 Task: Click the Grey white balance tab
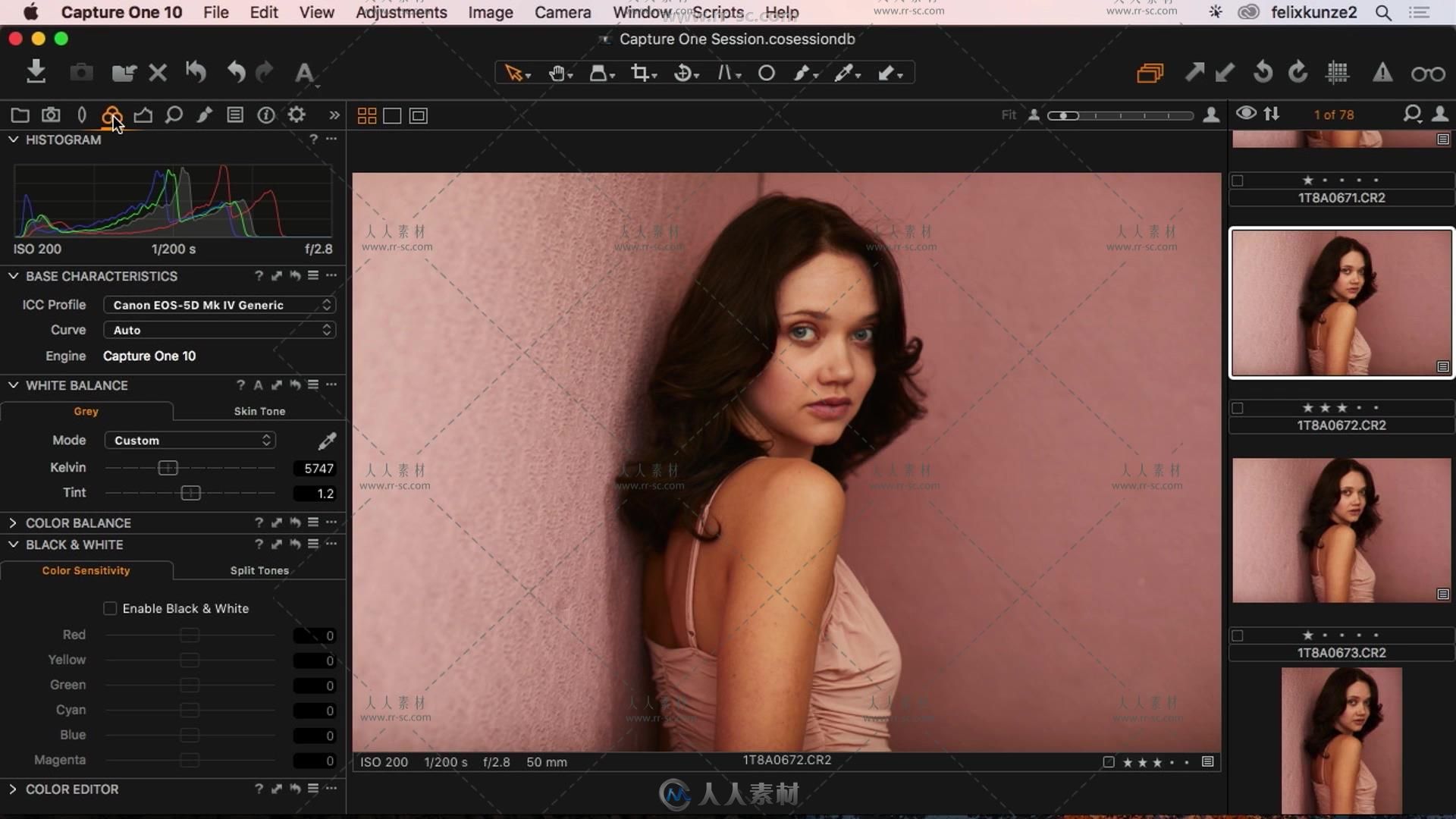[85, 410]
